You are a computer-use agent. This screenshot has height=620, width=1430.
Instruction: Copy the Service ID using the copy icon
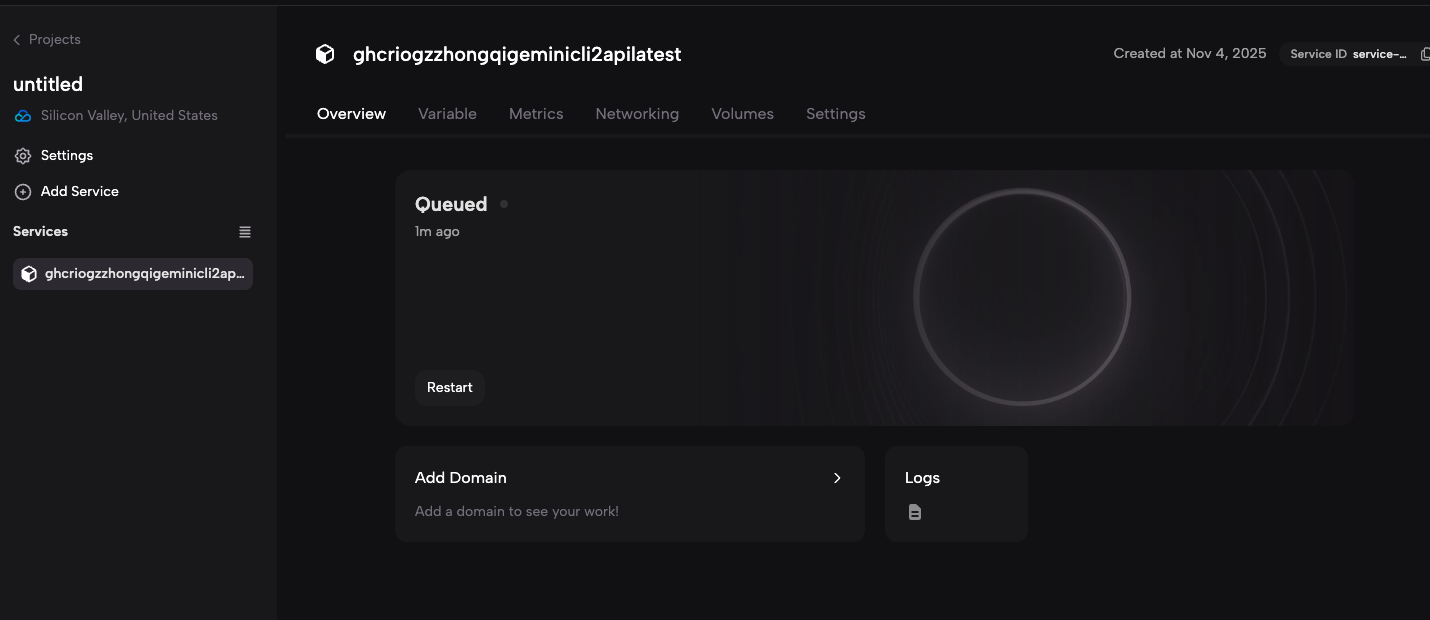pyautogui.click(x=1425, y=53)
